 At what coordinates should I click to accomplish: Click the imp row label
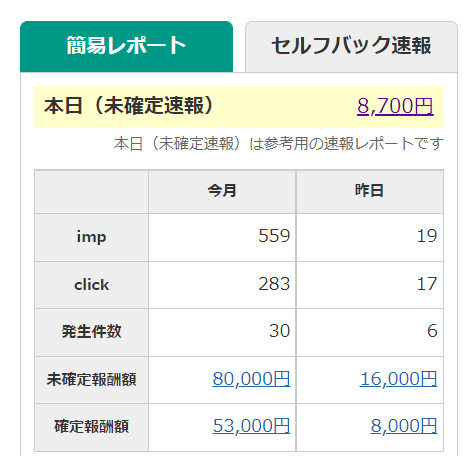point(92,237)
